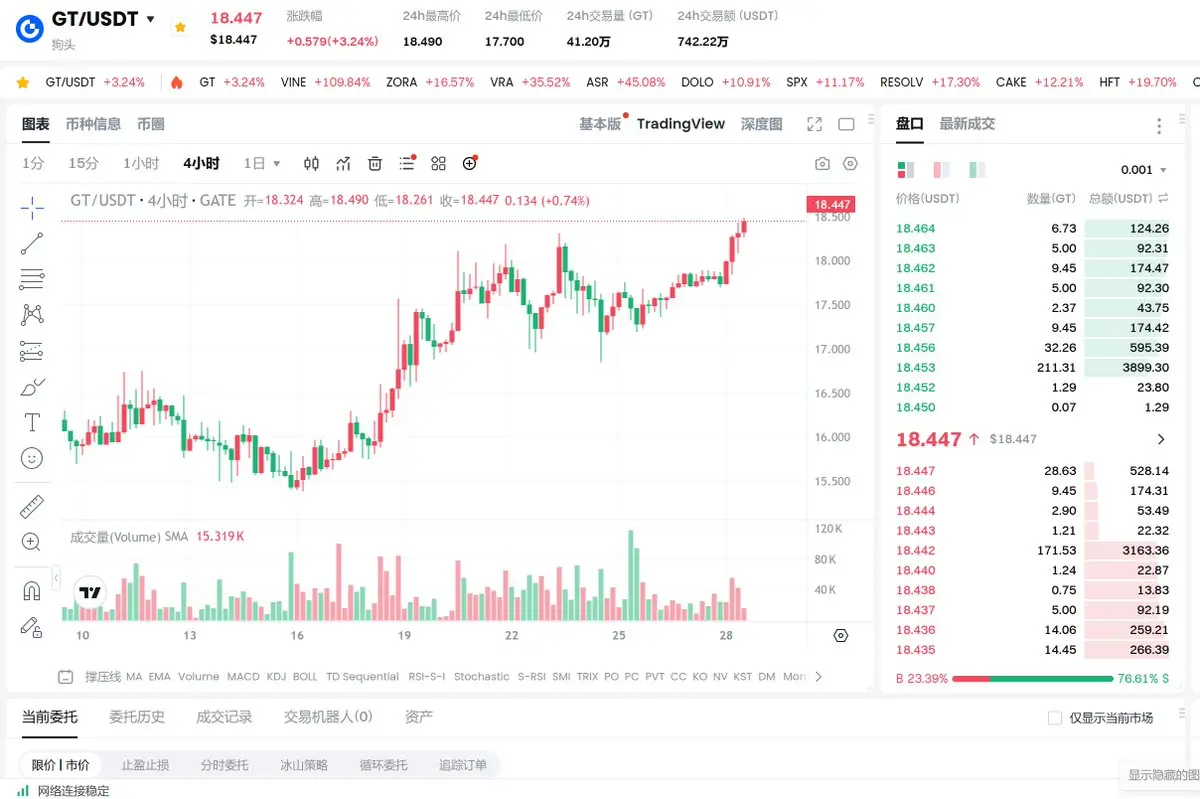Click the buy/sell ratio bar
1200x799 pixels.
[x=1032, y=678]
